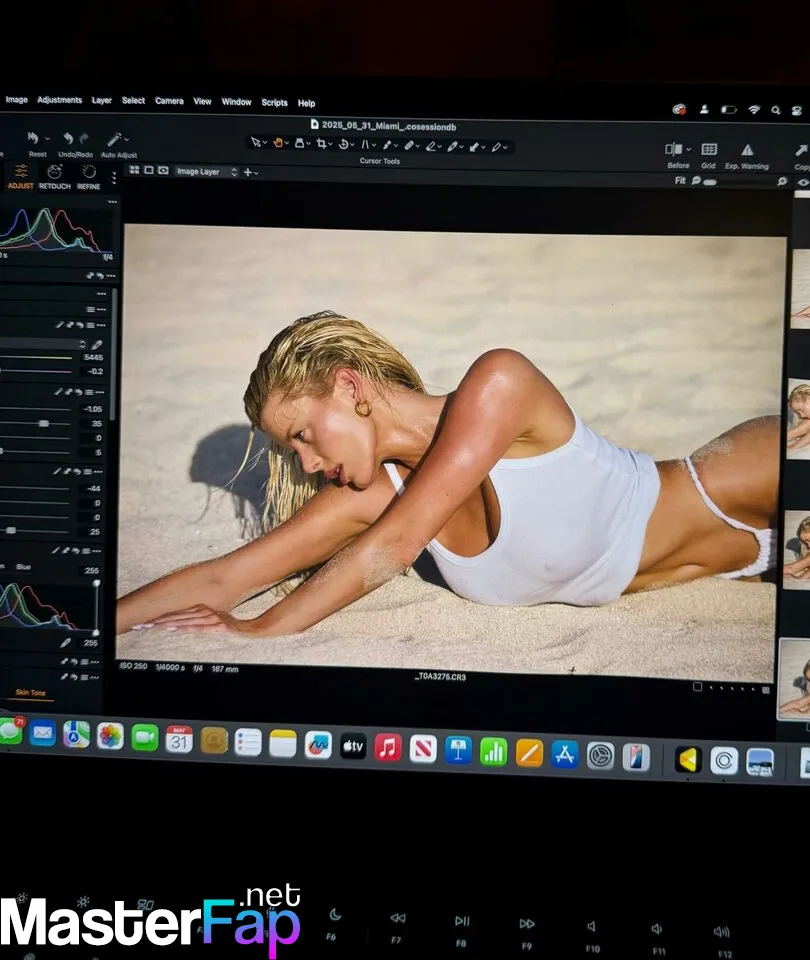Open the Music app in the Dock
810x960 pixels.
(388, 747)
